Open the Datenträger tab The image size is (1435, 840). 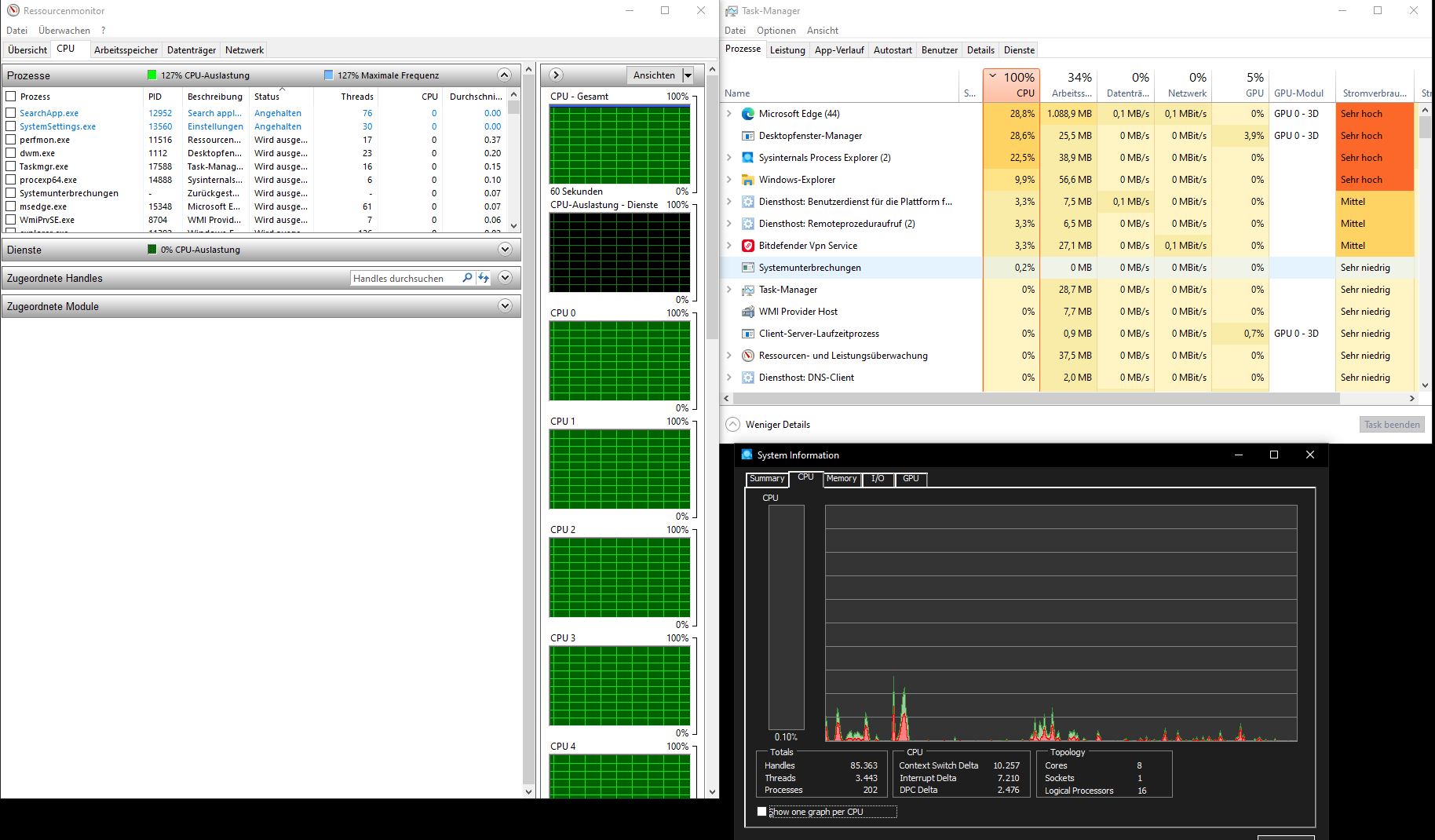pyautogui.click(x=192, y=50)
